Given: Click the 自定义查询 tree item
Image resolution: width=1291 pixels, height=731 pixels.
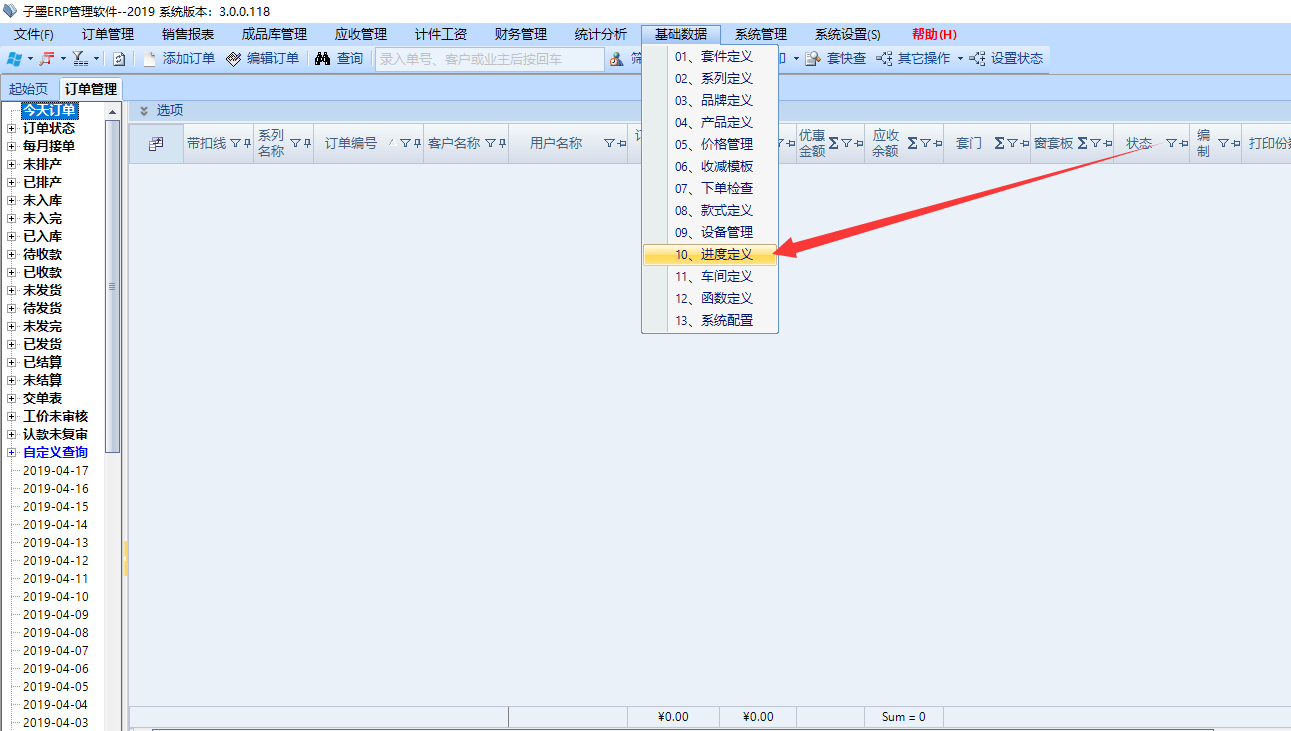Looking at the screenshot, I should tap(55, 453).
